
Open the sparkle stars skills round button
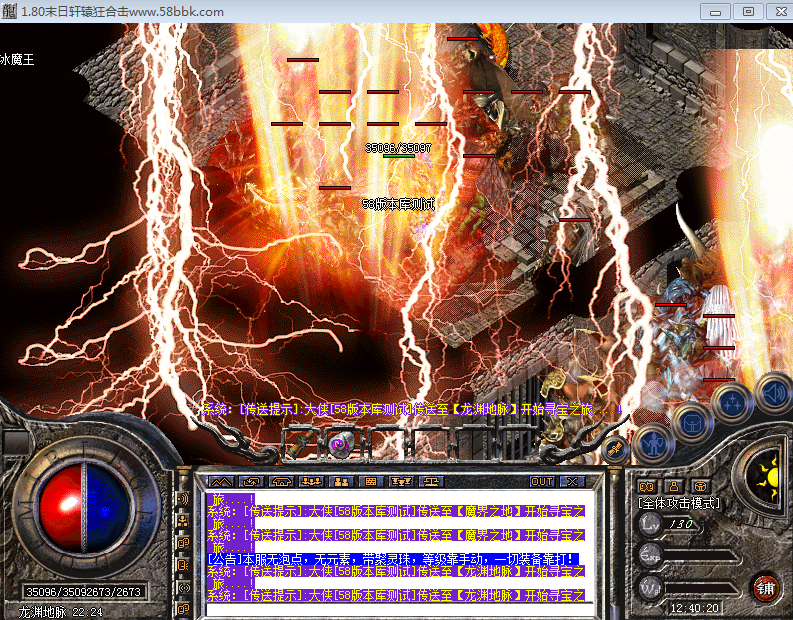tap(733, 403)
